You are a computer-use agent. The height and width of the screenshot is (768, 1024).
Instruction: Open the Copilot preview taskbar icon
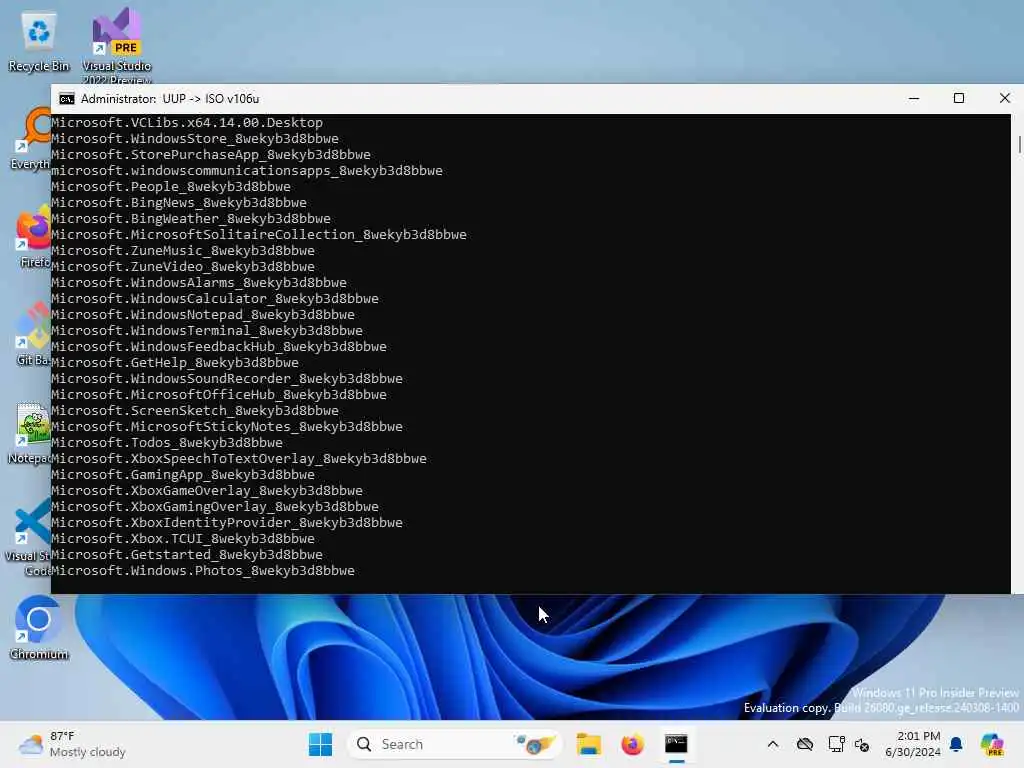992,744
